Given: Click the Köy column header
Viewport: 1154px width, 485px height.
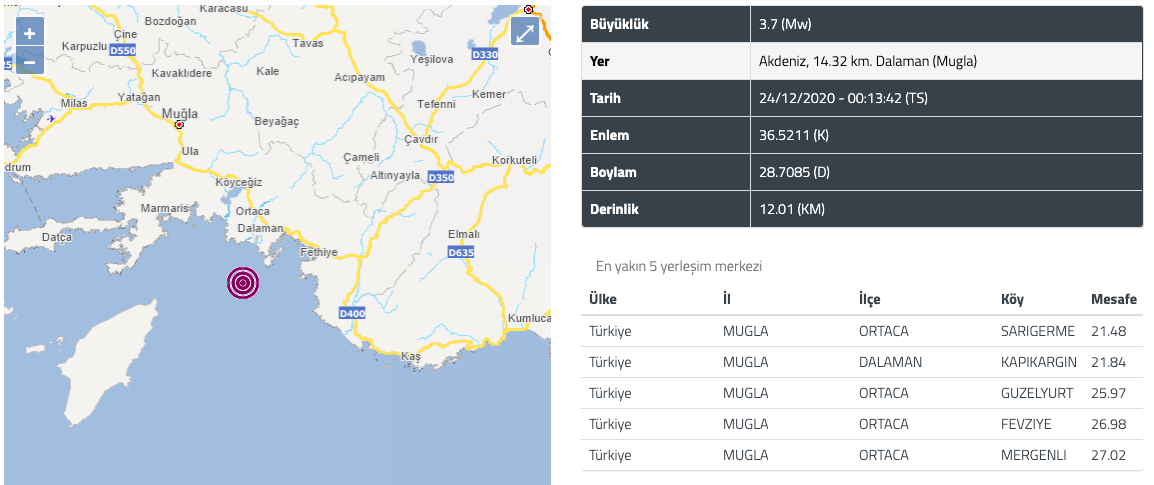Looking at the screenshot, I should tap(1012, 300).
